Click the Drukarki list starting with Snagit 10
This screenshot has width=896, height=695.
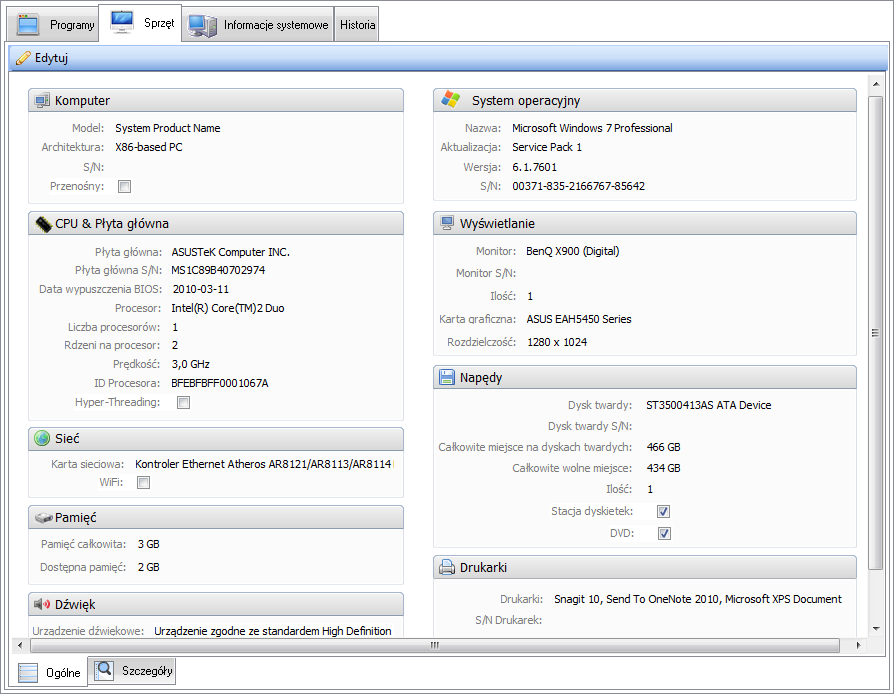[698, 599]
